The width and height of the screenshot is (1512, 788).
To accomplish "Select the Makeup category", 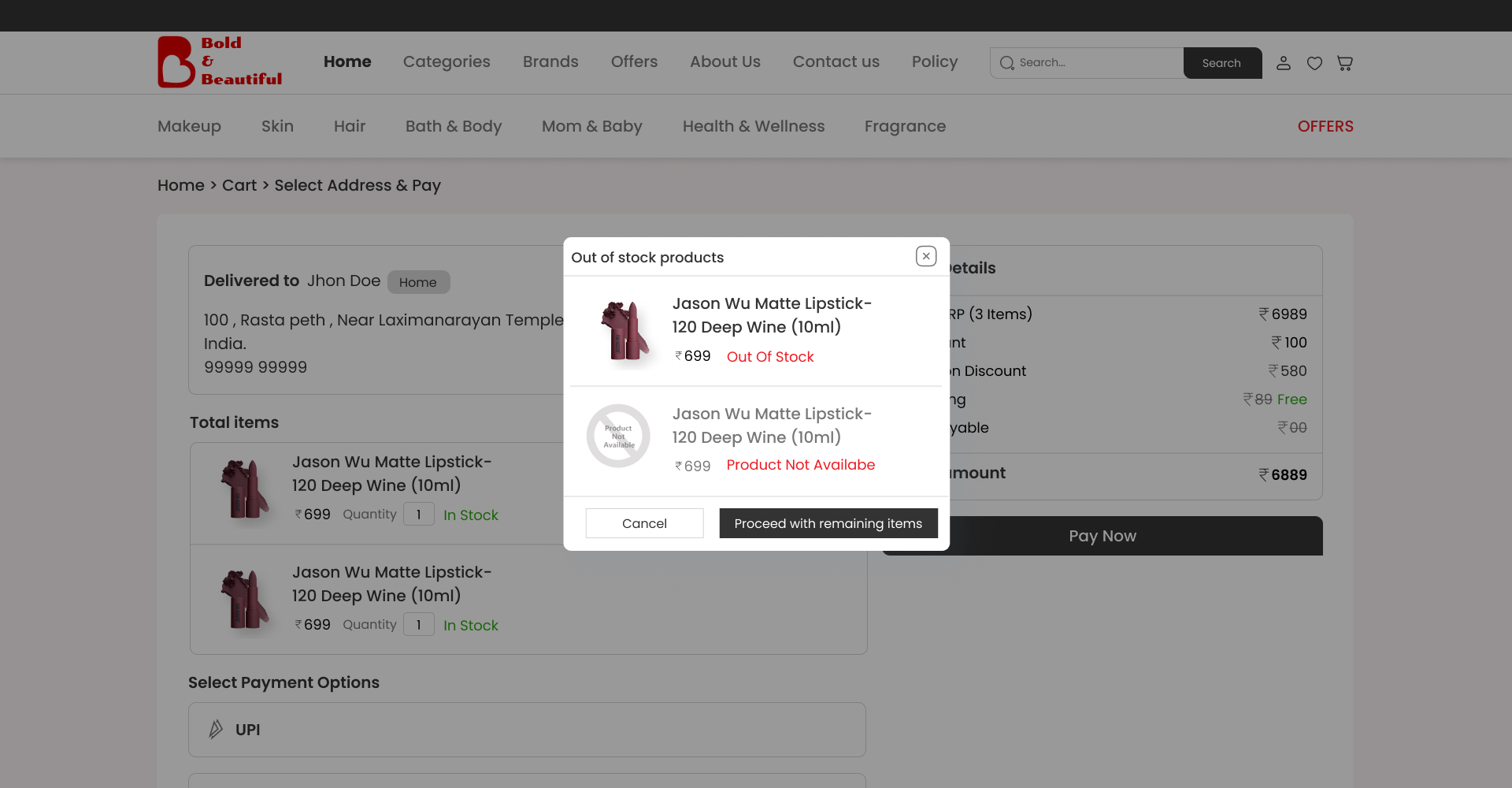I will (x=189, y=126).
